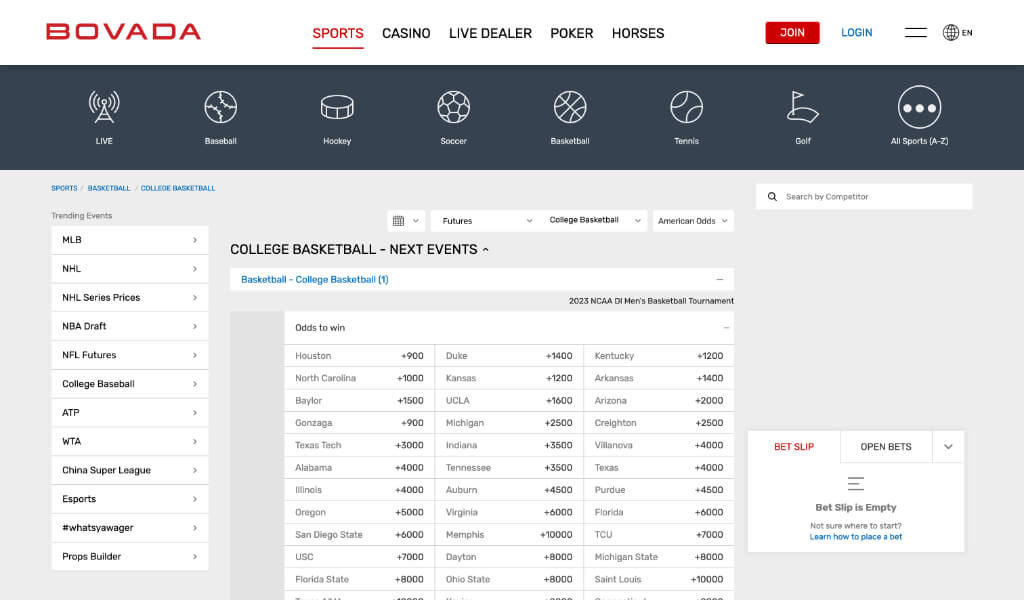Click the Search by Competitor field
1024x600 pixels.
(864, 197)
